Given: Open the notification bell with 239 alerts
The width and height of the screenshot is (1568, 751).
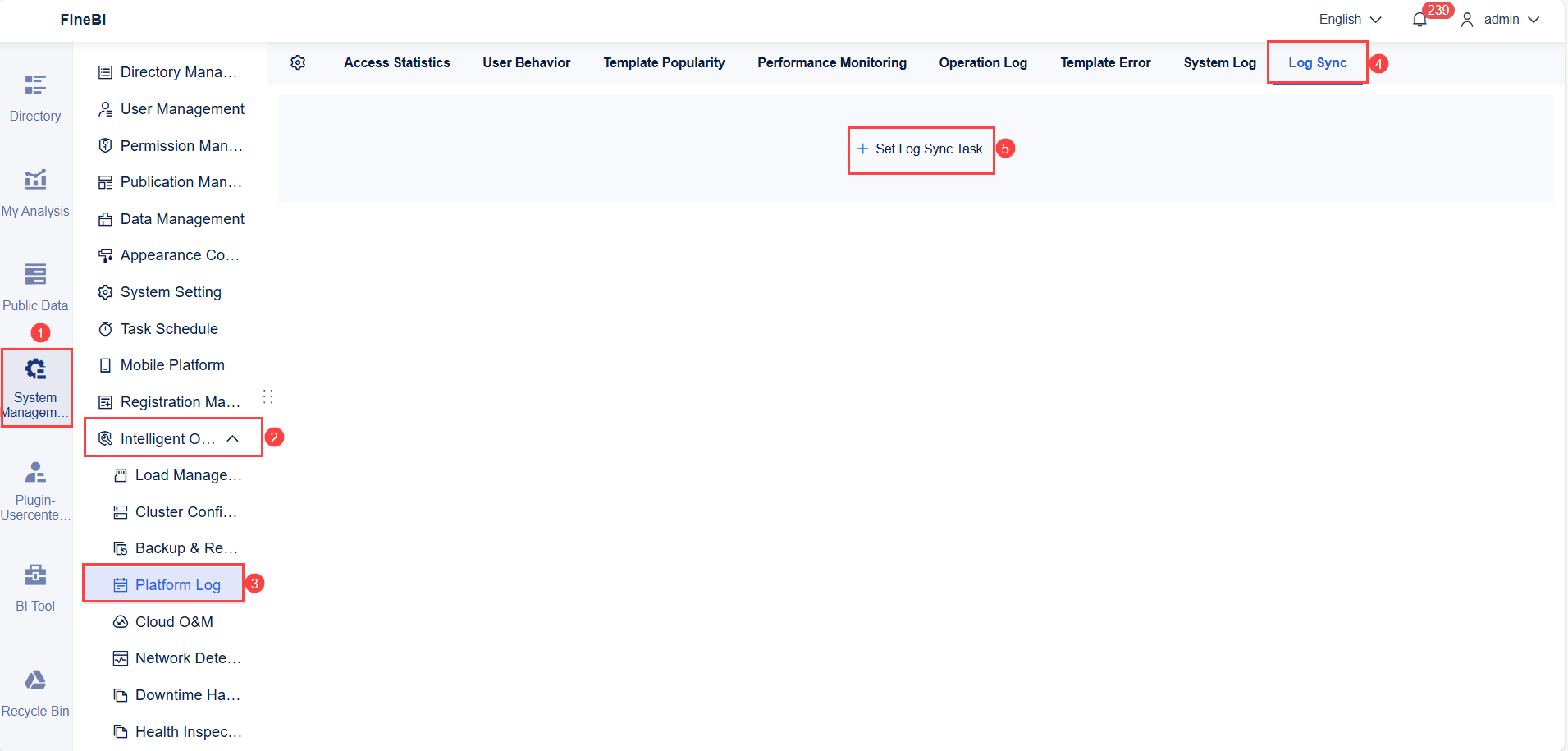Looking at the screenshot, I should tap(1419, 19).
